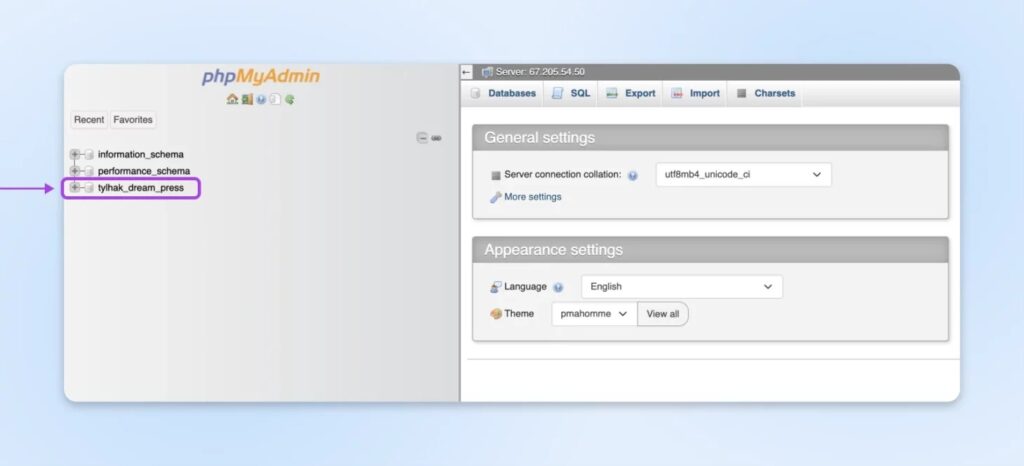The image size is (1024, 466).
Task: Open the Charsets tab
Action: point(765,93)
